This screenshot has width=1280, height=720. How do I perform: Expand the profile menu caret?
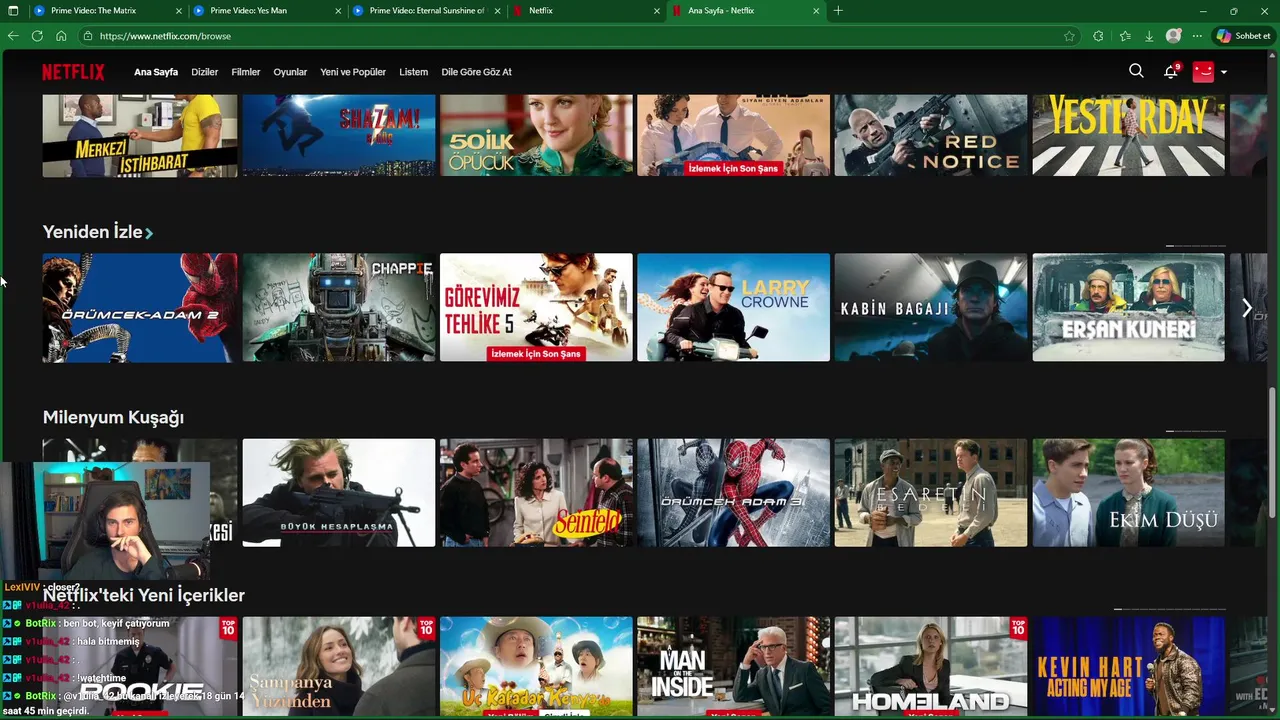[1224, 72]
